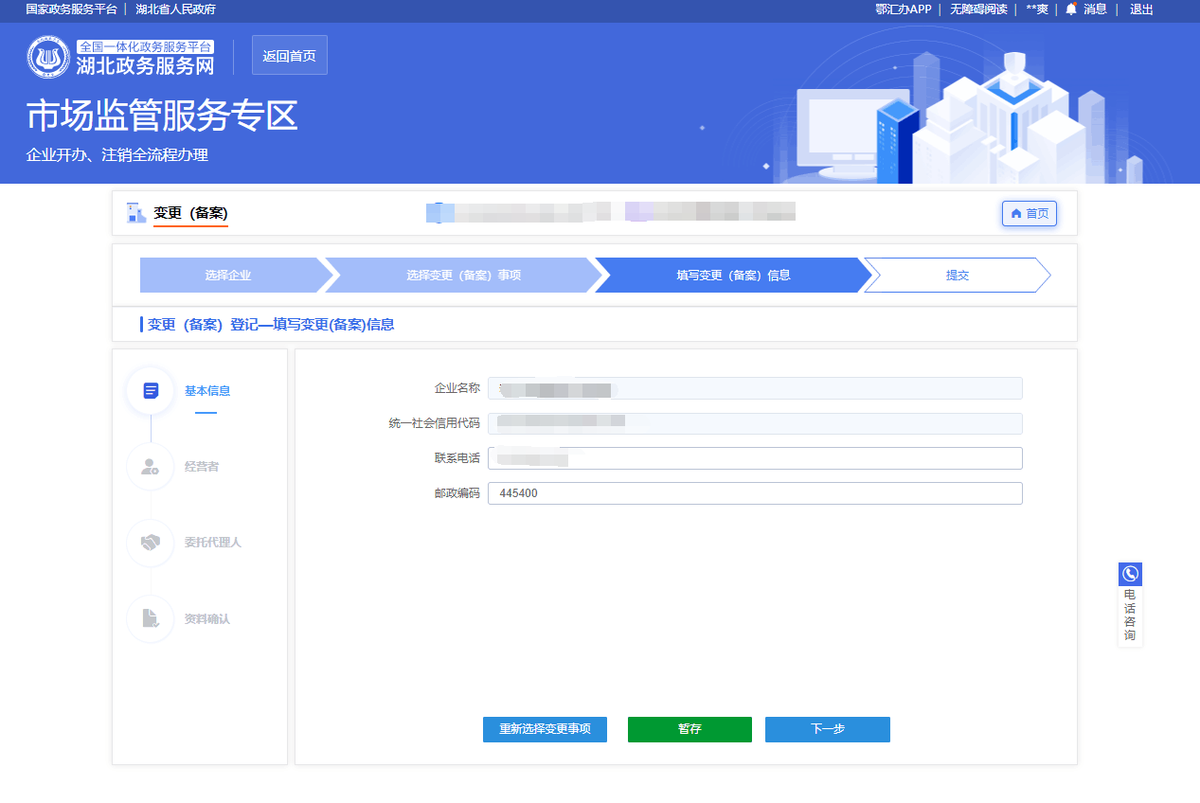Click the notification bell icon beside 消息
Viewport: 1200px width, 803px height.
pyautogui.click(x=1071, y=9)
